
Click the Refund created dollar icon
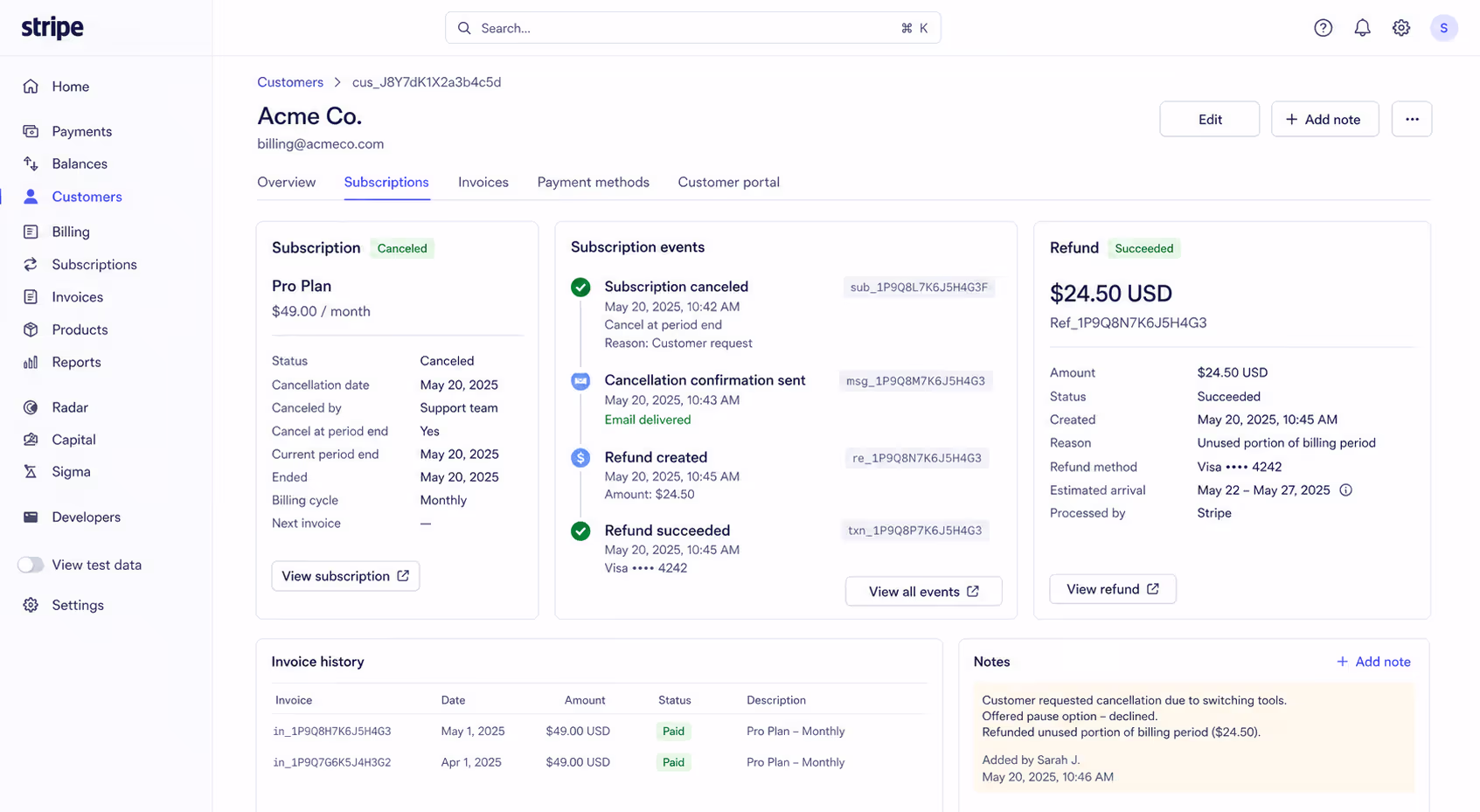coord(580,458)
